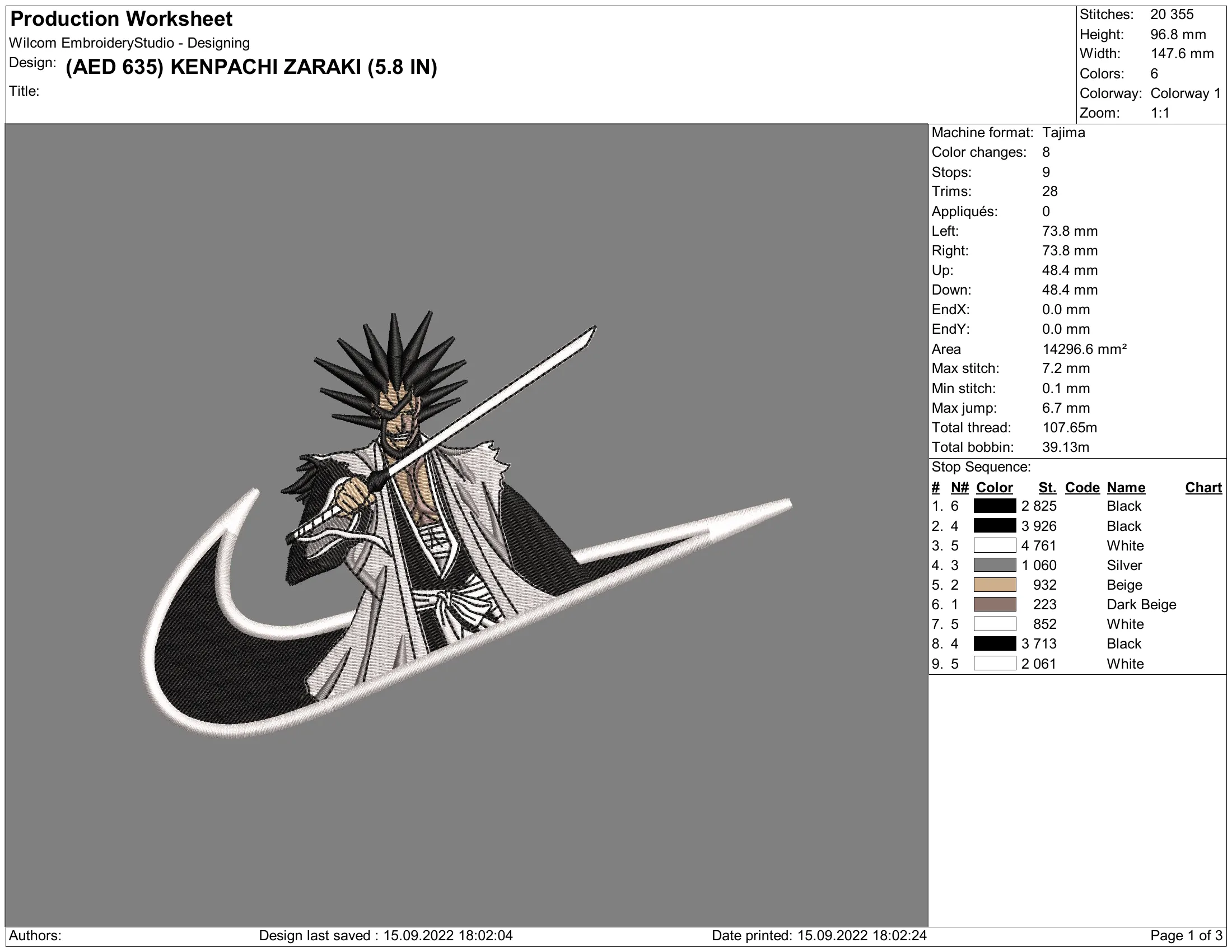Click the 'Color' column header

[995, 488]
